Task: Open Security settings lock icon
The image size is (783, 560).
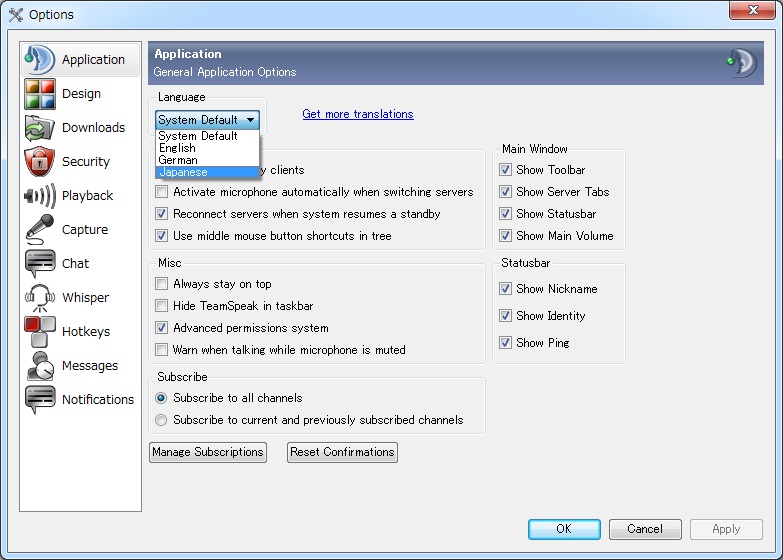Action: [x=40, y=161]
